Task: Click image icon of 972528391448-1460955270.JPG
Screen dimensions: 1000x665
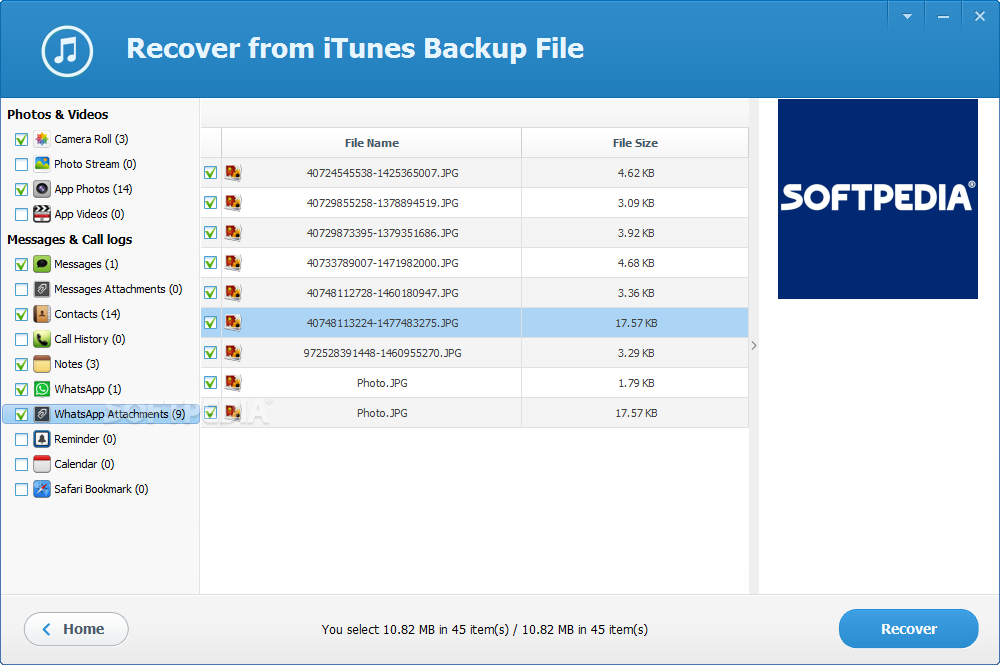Action: tap(233, 352)
